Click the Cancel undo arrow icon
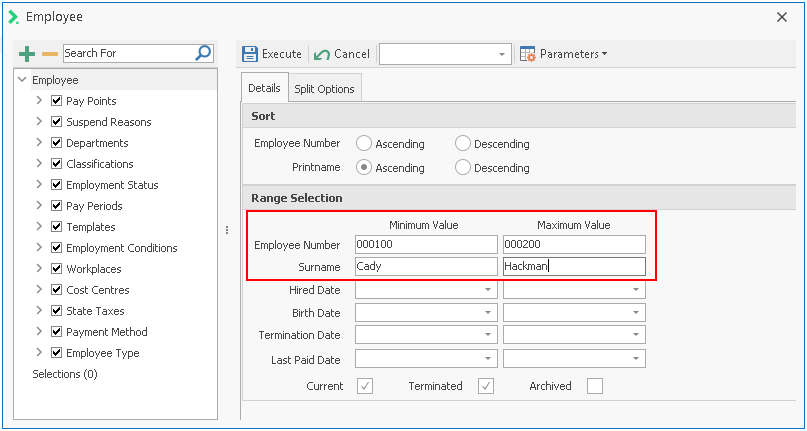This screenshot has width=807, height=431. point(322,54)
